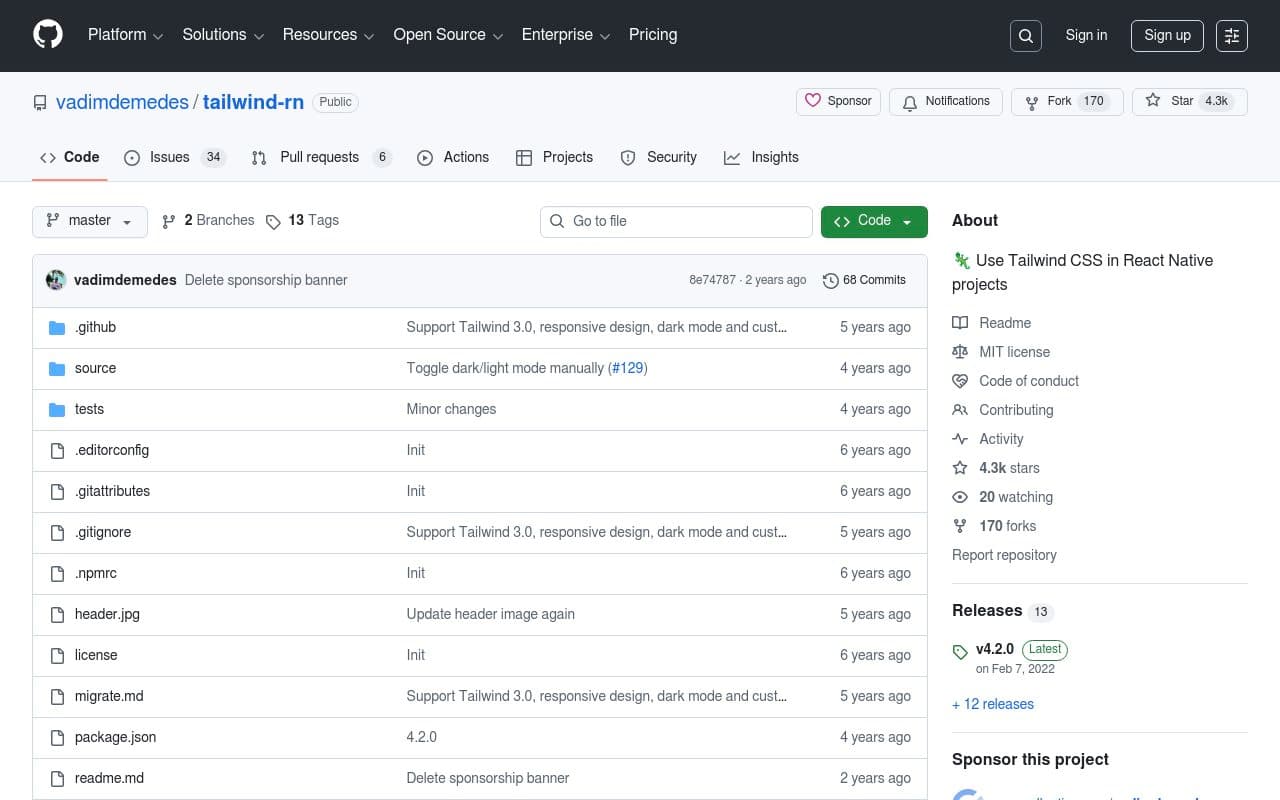Click the Sign up button
This screenshot has width=1280, height=800.
pos(1167,36)
